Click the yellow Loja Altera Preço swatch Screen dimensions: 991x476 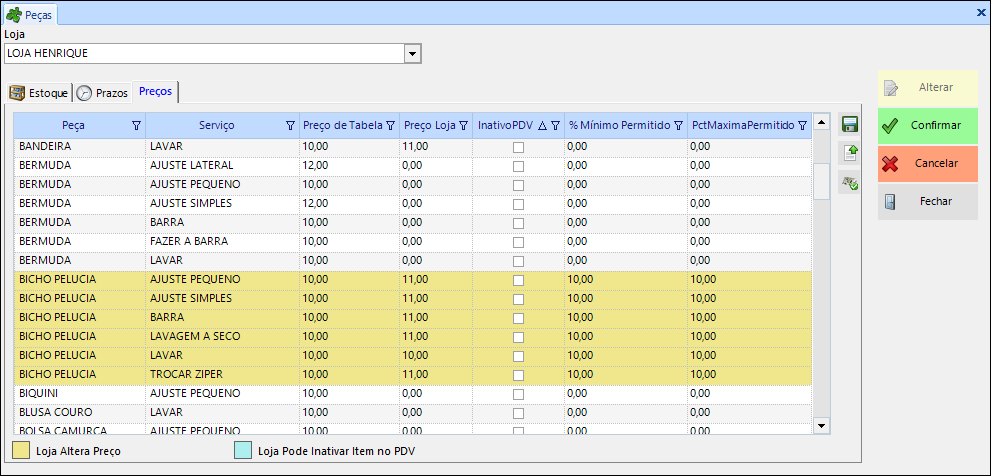(21, 451)
